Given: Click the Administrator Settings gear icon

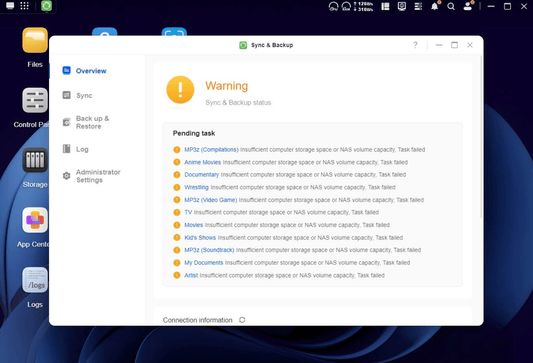Looking at the screenshot, I should click(67, 176).
